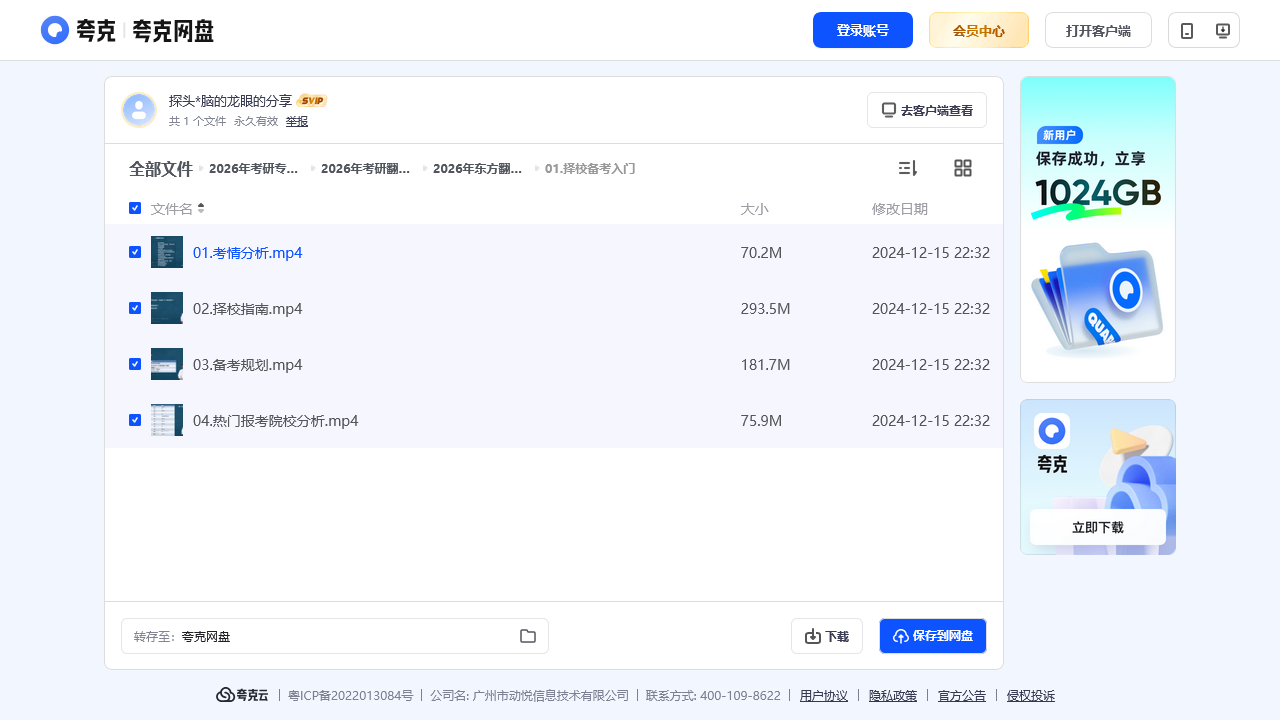The height and width of the screenshot is (720, 1280).
Task: Click the folder icon in save destination field
Action: tap(528, 636)
